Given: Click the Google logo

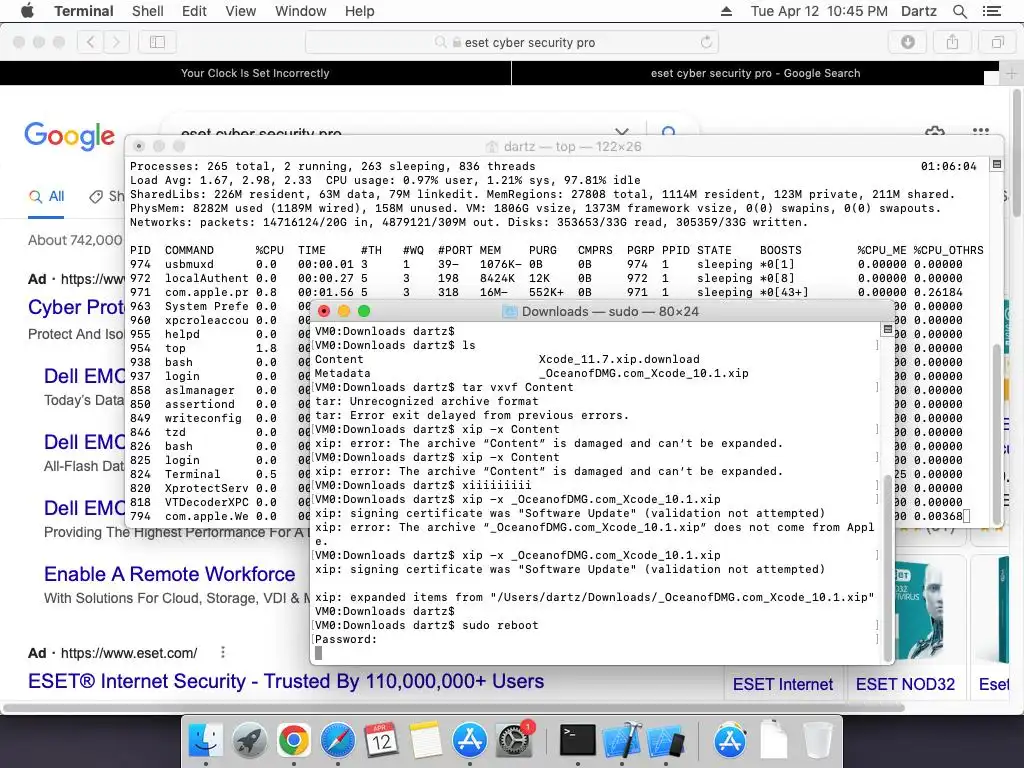Looking at the screenshot, I should [69, 136].
